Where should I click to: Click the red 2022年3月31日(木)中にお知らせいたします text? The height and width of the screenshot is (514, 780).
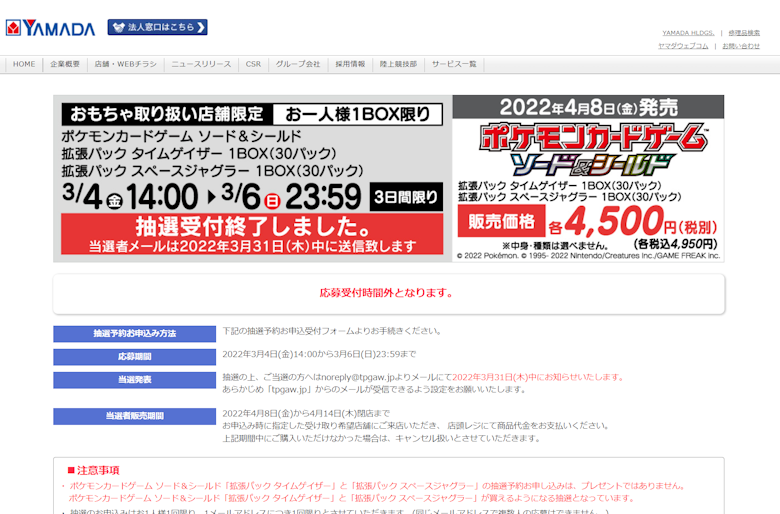coord(538,377)
